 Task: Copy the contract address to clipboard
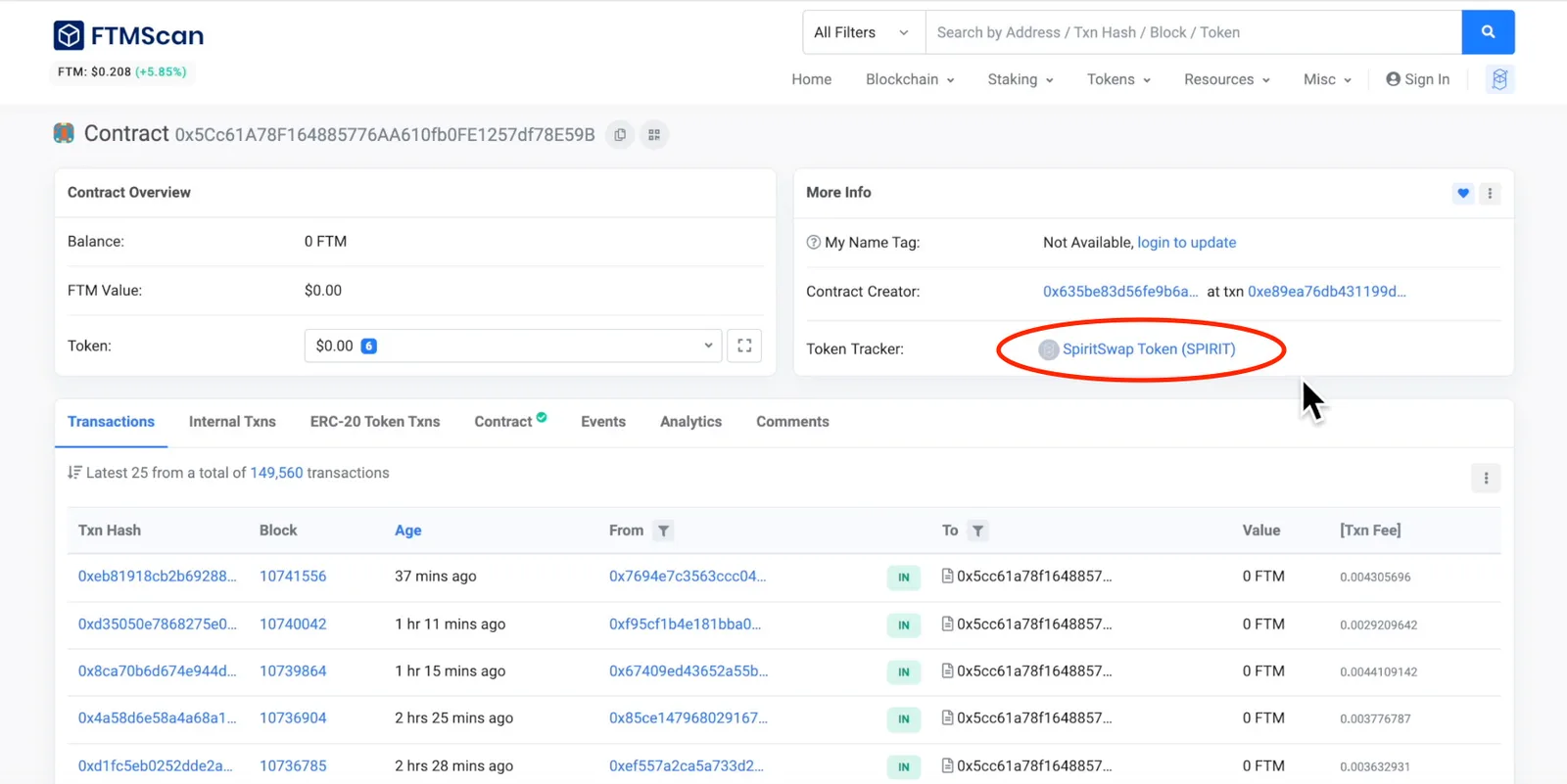(x=620, y=135)
